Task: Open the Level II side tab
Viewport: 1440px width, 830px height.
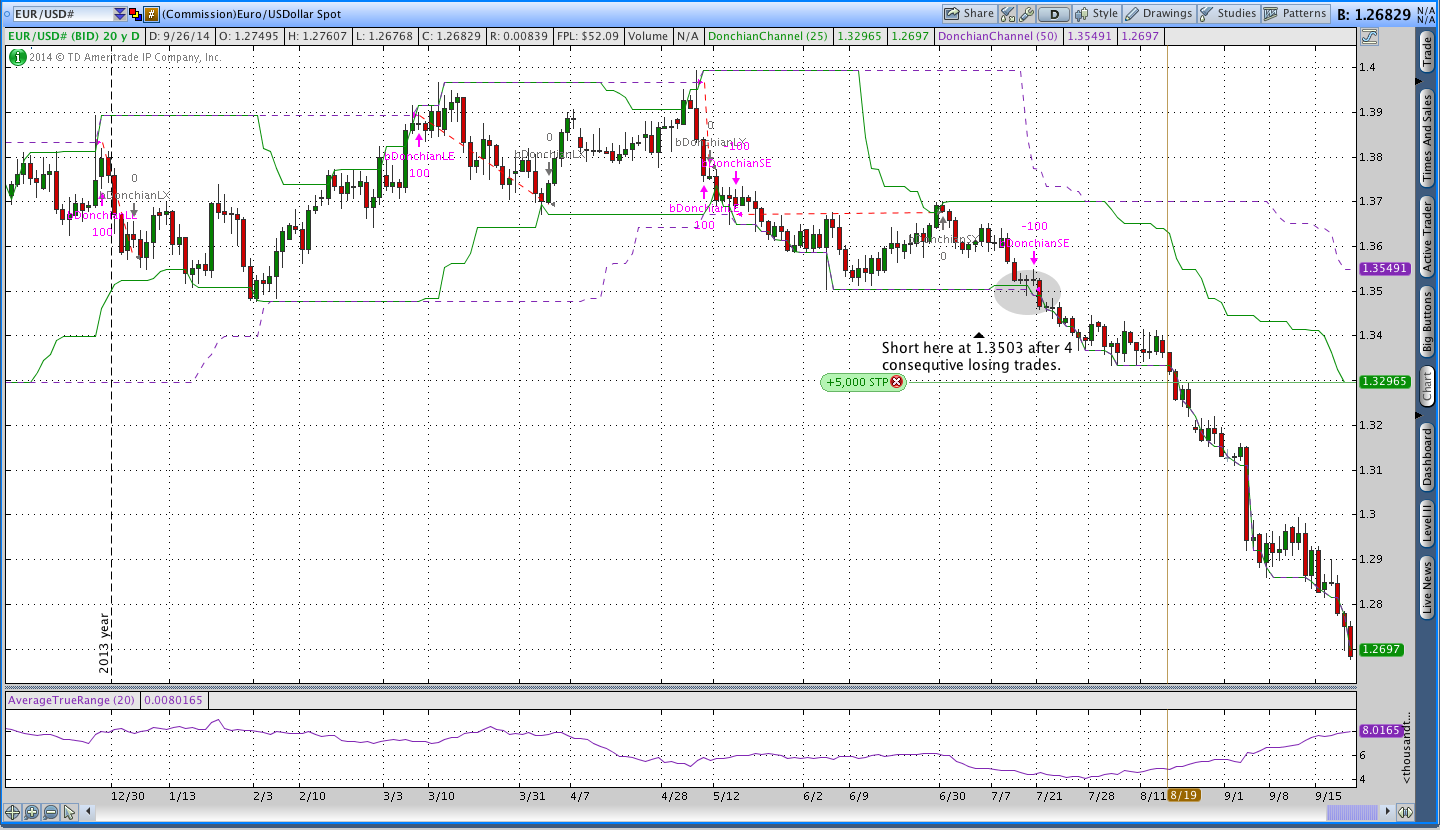Action: 1427,523
